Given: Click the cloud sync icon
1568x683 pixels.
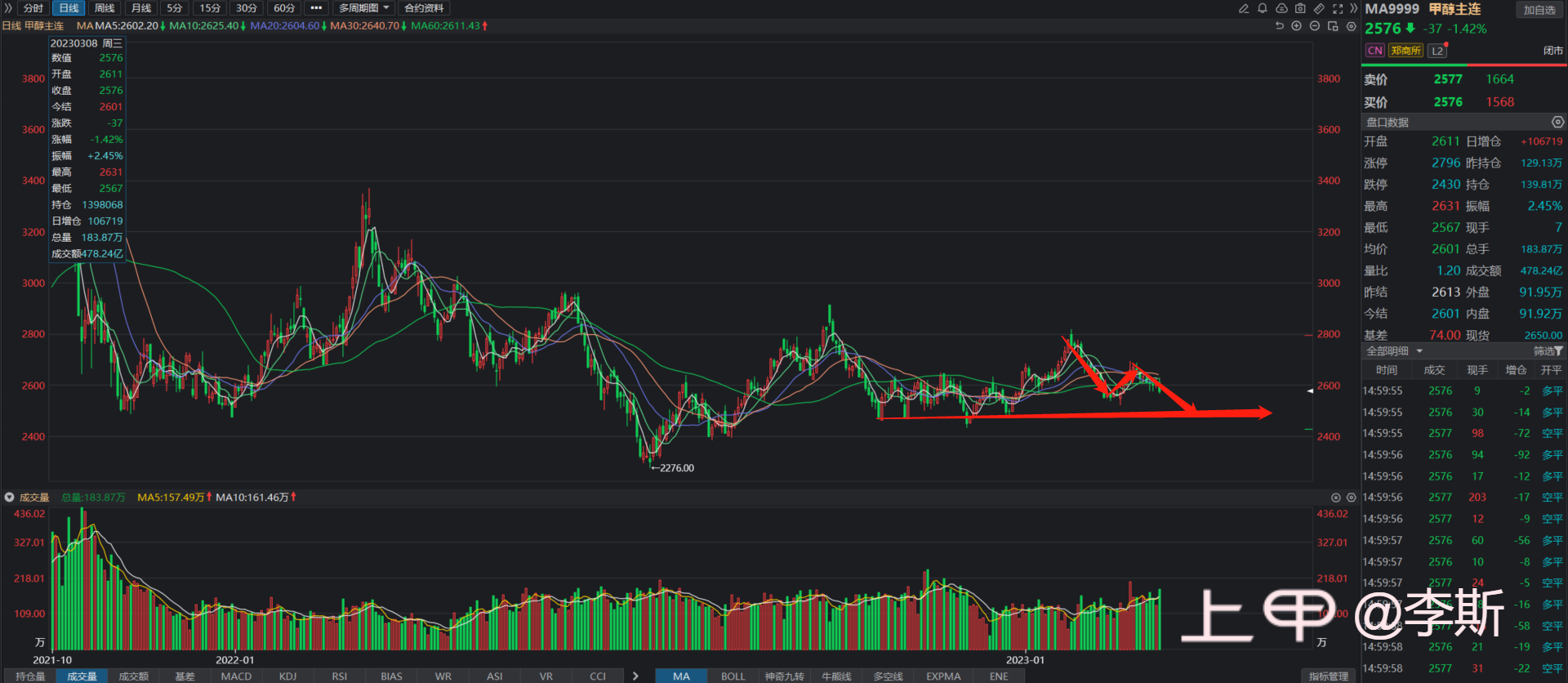Looking at the screenshot, I should click(1281, 8).
